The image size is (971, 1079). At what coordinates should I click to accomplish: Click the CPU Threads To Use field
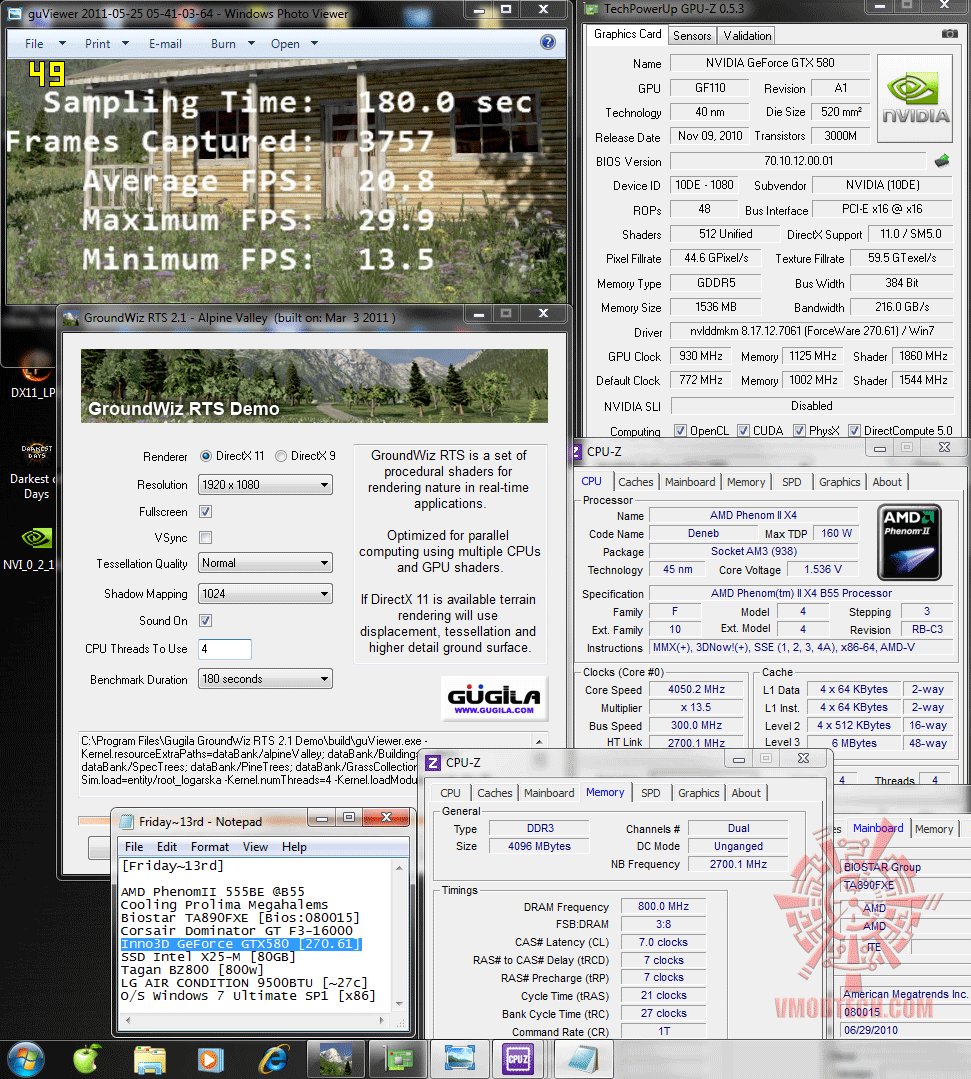pyautogui.click(x=224, y=649)
